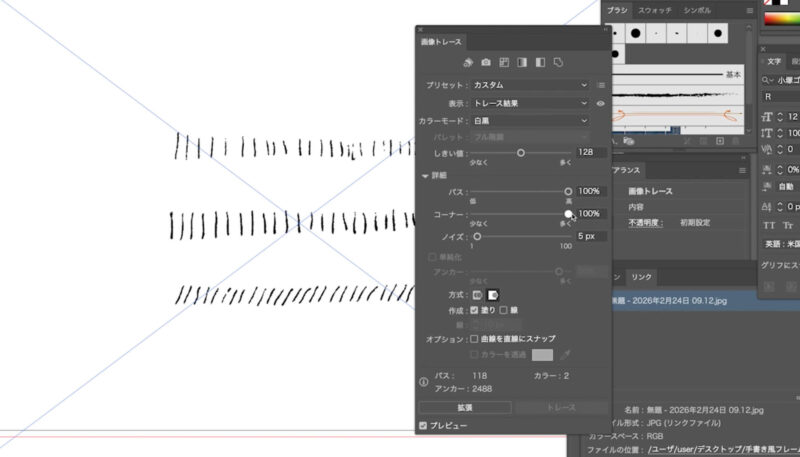The width and height of the screenshot is (800, 457).
Task: Apply the Grayscale preset icon
Action: pos(522,62)
